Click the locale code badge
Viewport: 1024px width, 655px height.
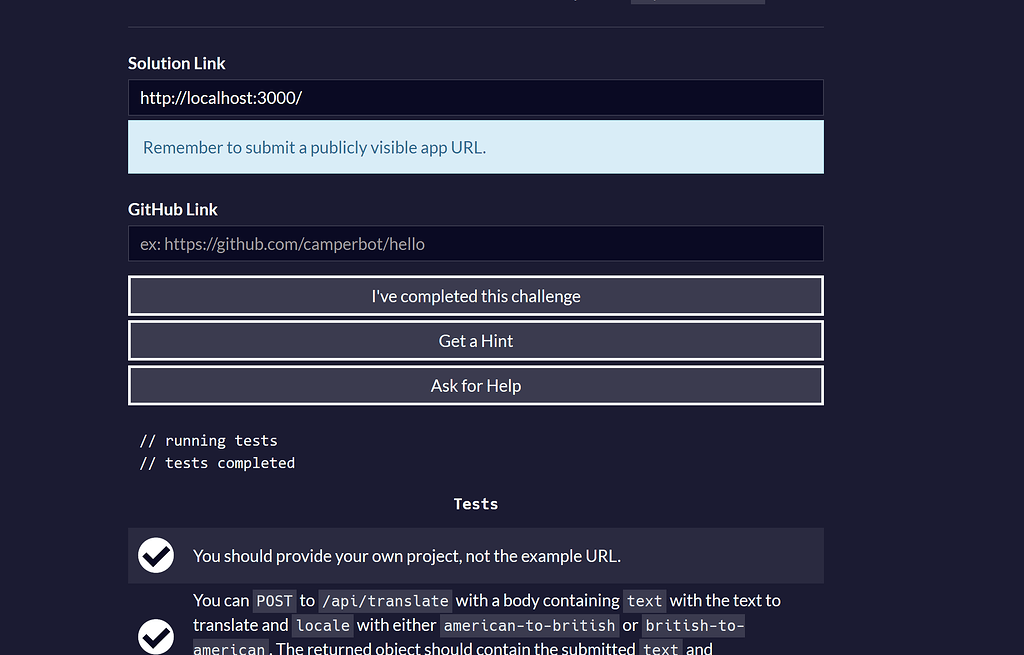pos(322,626)
